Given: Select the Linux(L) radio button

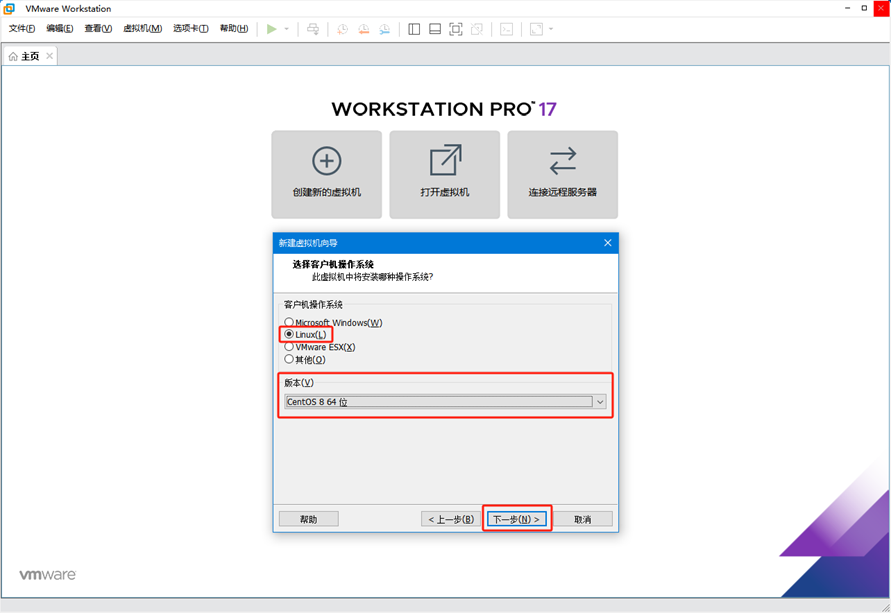Looking at the screenshot, I should click(x=289, y=334).
